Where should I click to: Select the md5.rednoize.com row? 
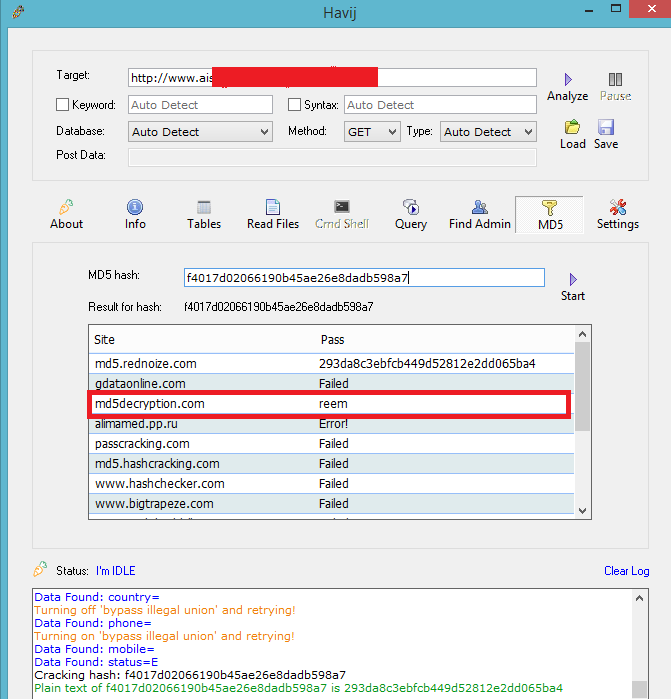click(x=331, y=364)
